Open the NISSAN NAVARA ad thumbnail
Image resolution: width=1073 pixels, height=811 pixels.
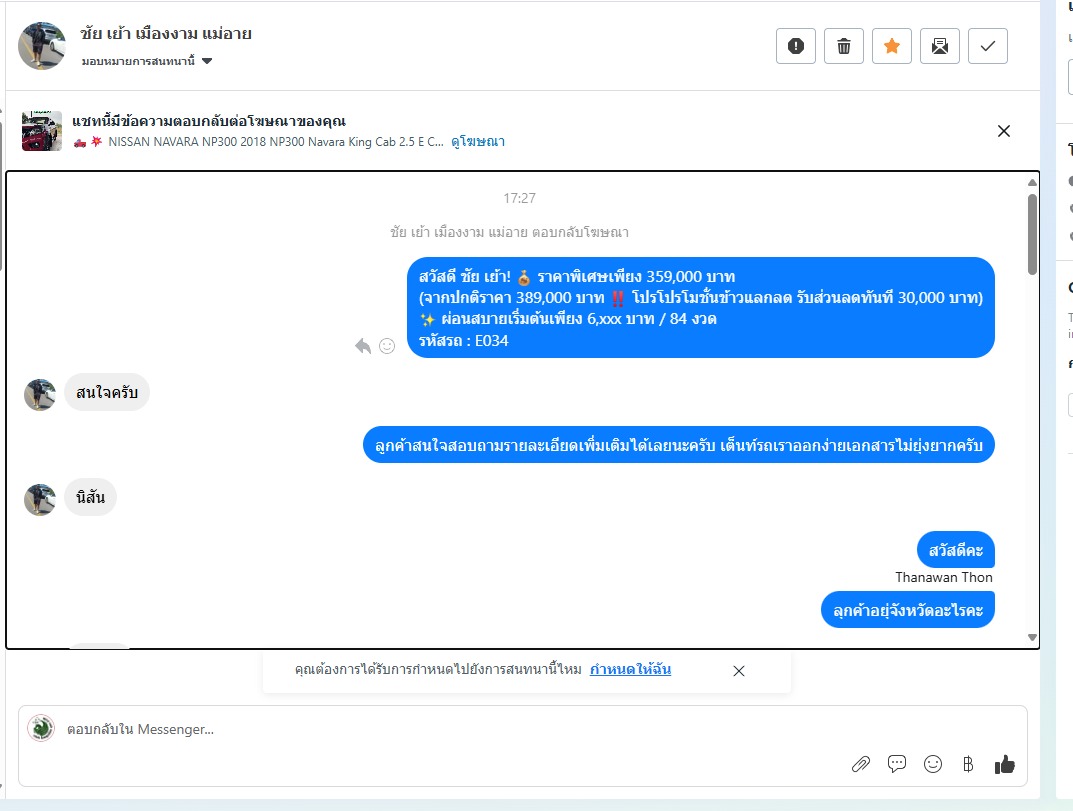[42, 131]
